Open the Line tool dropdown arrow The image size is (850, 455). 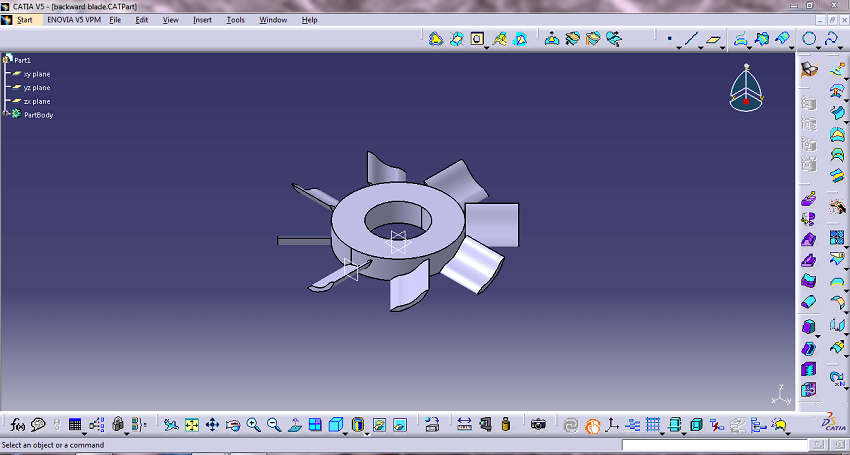pyautogui.click(x=700, y=48)
